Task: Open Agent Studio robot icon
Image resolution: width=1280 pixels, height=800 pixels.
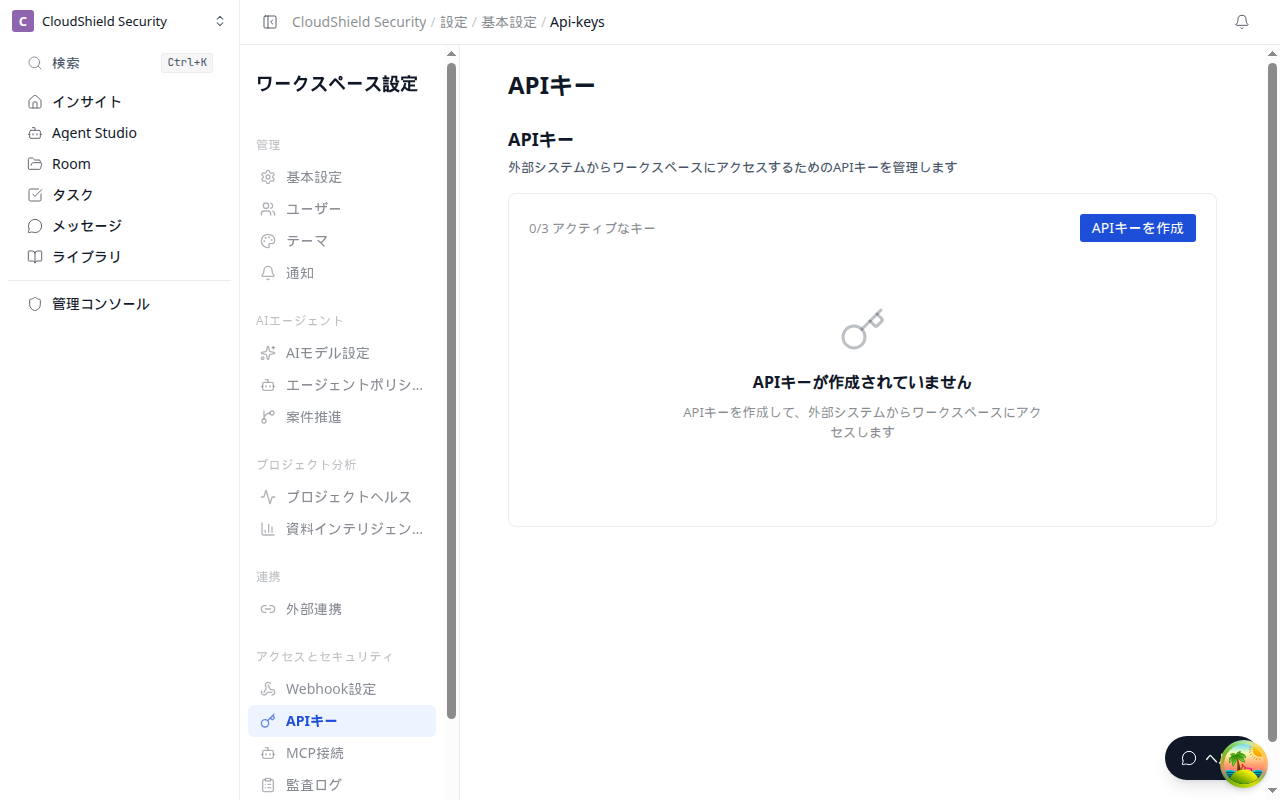Action: click(x=35, y=133)
